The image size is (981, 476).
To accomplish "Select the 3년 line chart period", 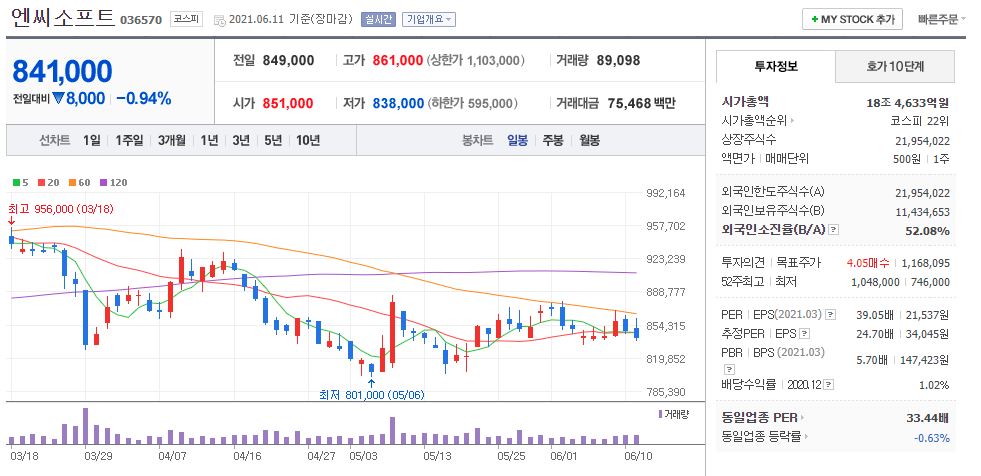I will tap(241, 140).
